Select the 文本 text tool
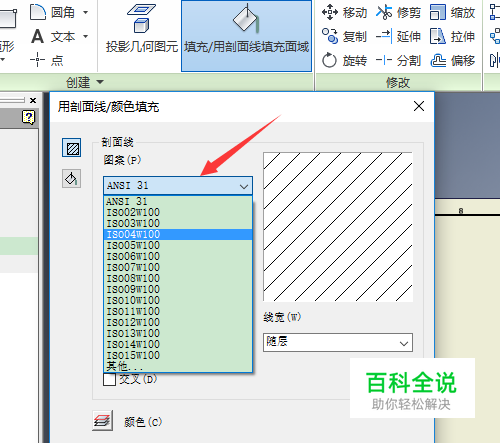 (53, 37)
